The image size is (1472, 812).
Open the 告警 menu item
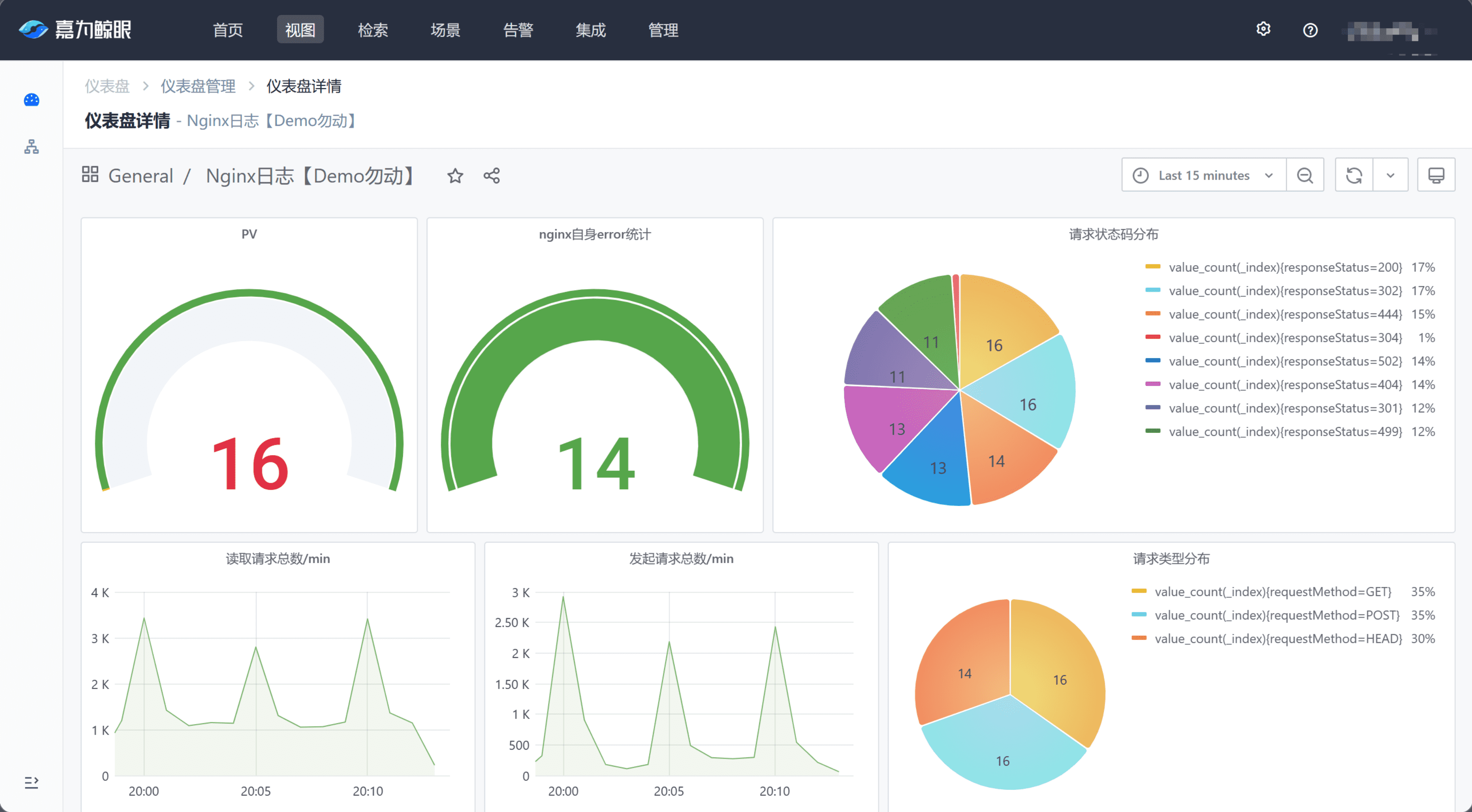[518, 30]
